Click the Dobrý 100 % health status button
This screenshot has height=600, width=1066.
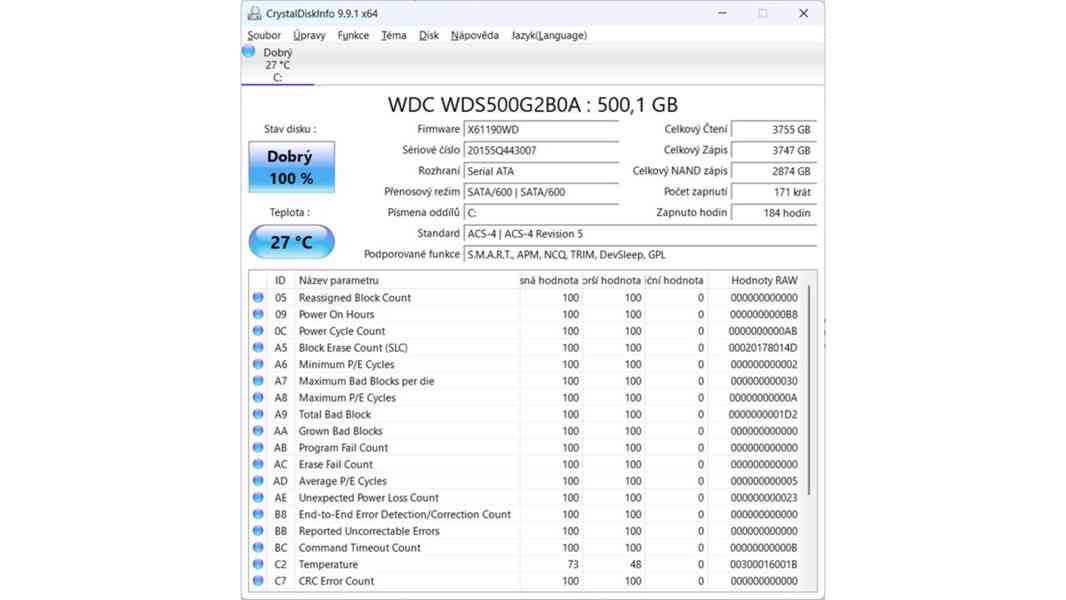(291, 167)
